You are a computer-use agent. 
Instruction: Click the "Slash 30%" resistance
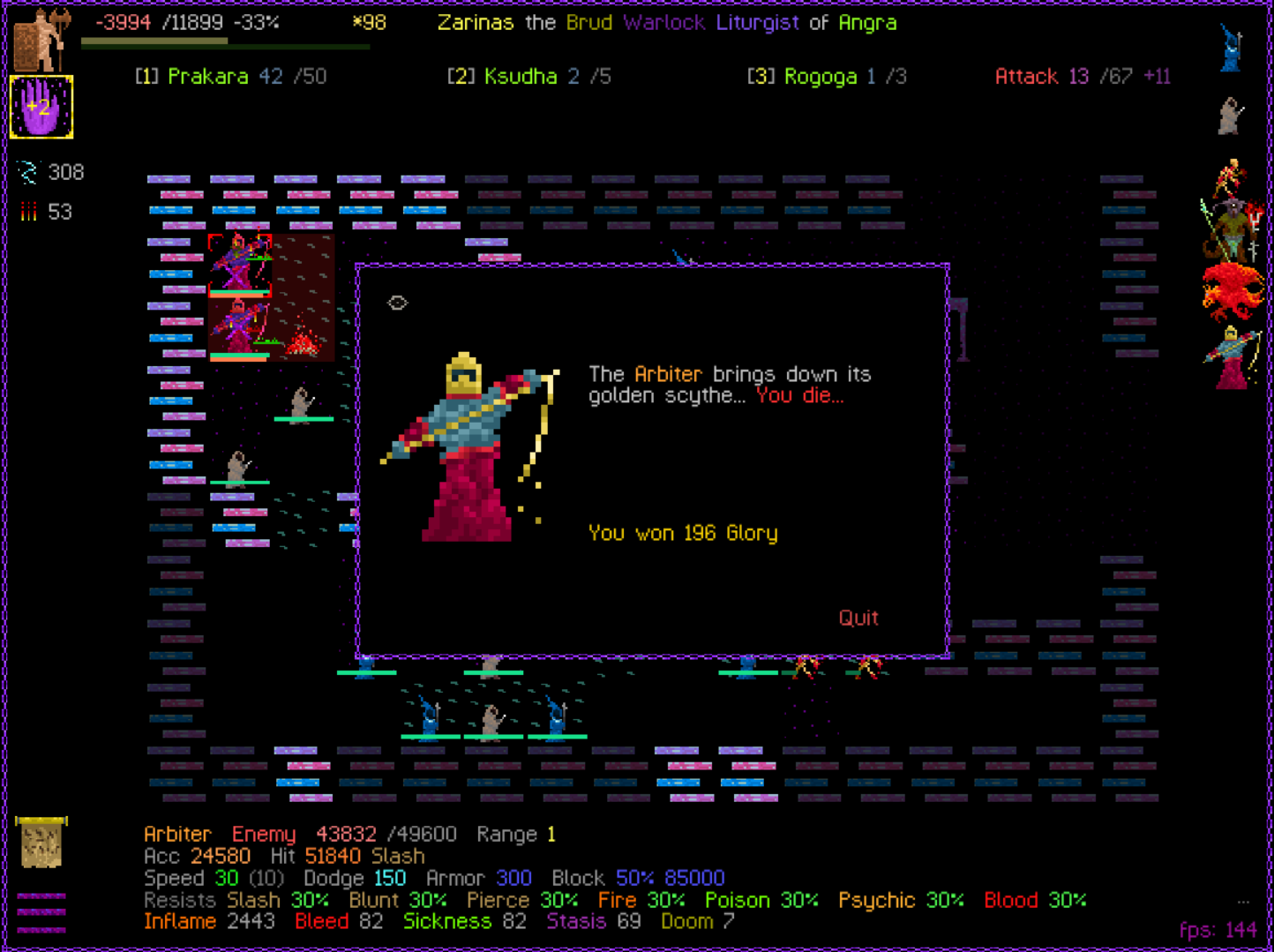[x=278, y=900]
